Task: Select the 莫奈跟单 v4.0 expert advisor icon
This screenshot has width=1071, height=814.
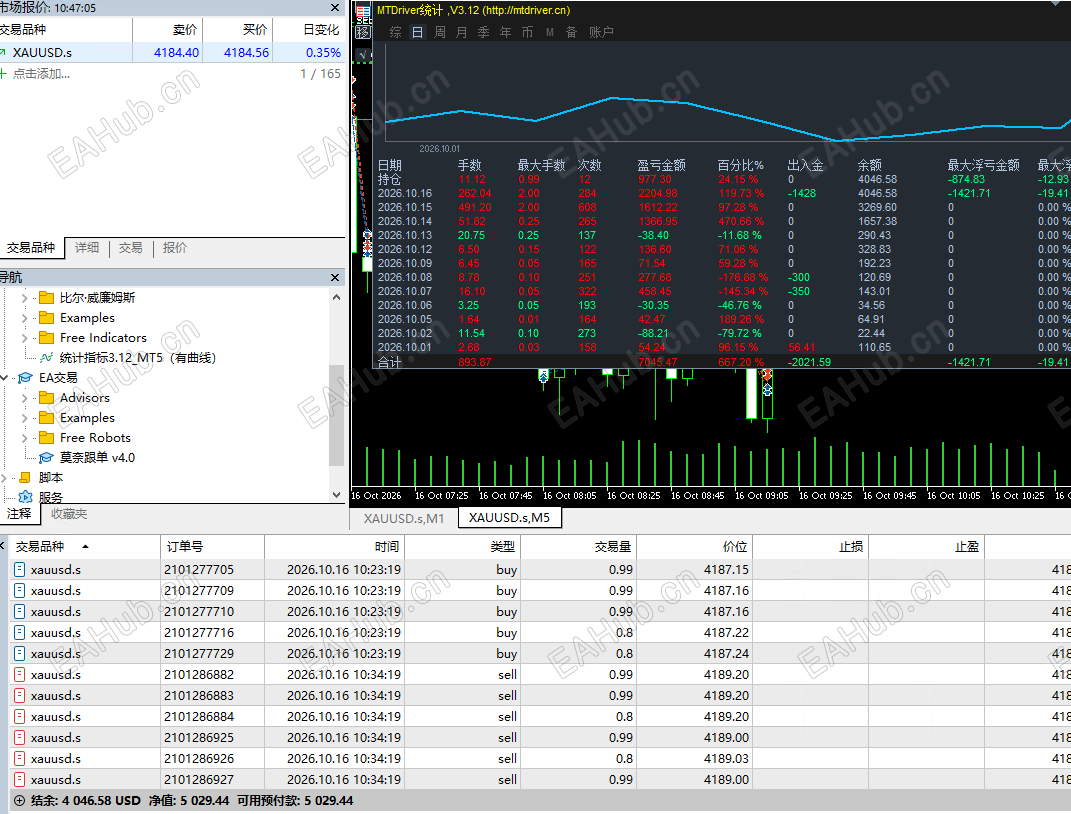Action: (x=46, y=458)
